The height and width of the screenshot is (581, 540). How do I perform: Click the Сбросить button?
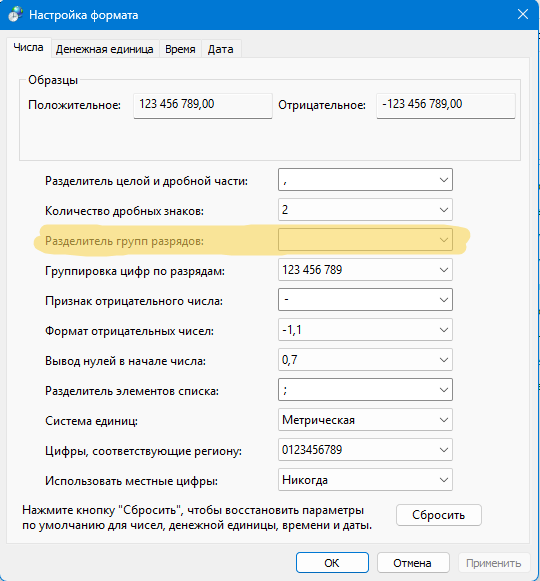439,515
